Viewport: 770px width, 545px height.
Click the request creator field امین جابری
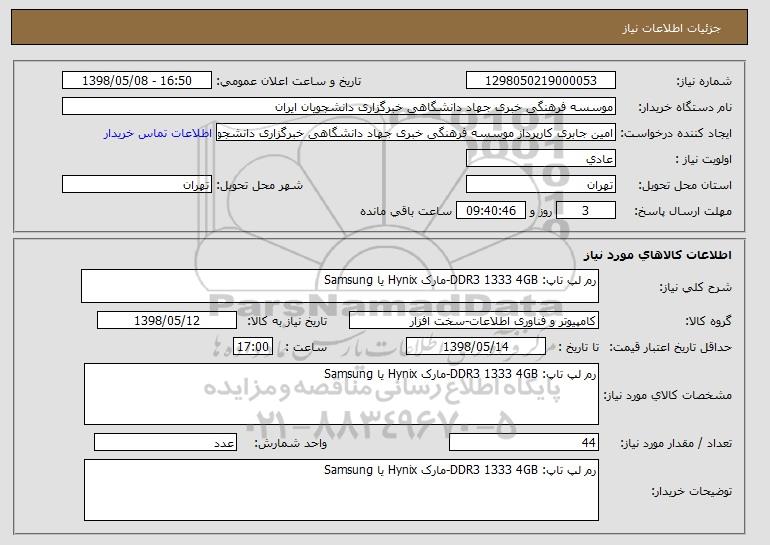[416, 133]
